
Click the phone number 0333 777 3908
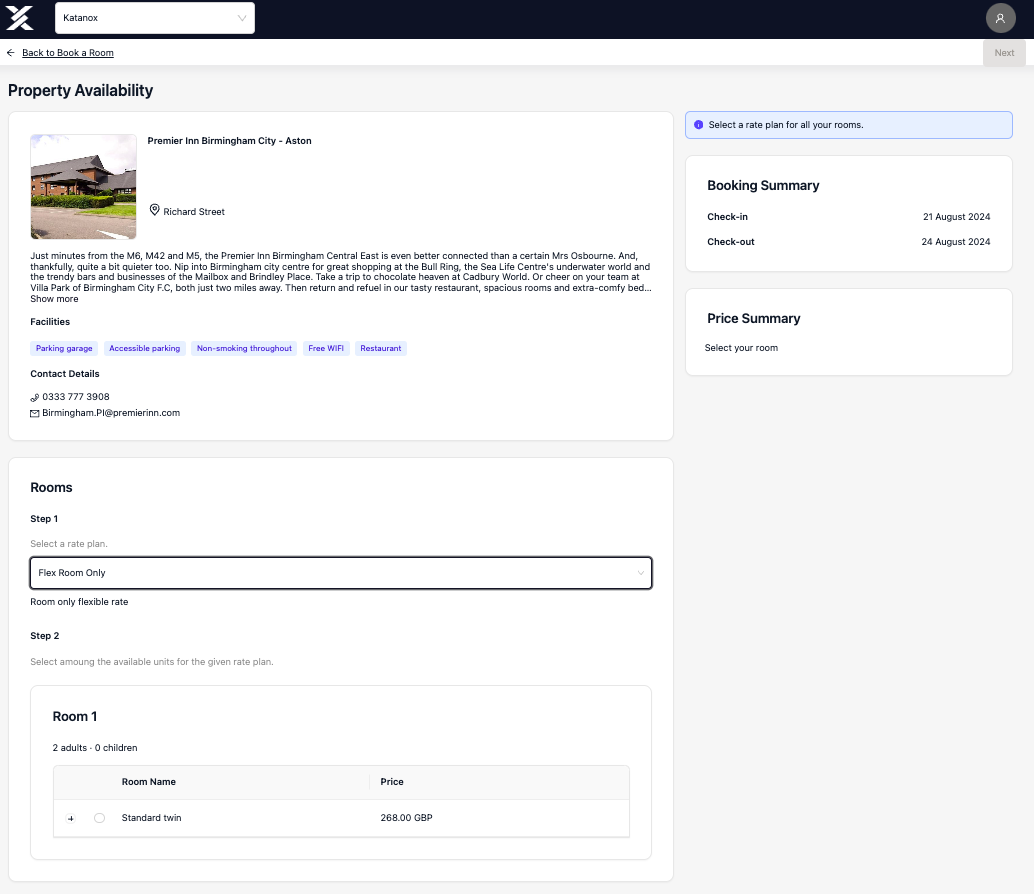pyautogui.click(x=76, y=397)
